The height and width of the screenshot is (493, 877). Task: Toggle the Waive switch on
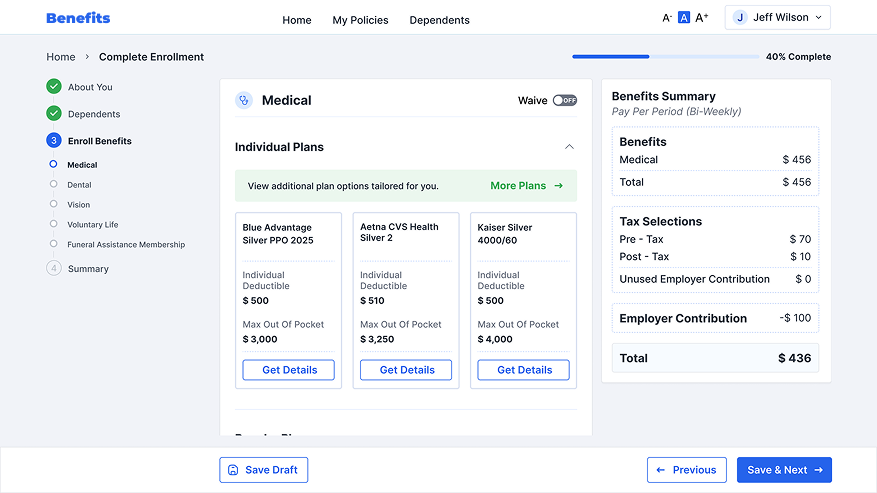pyautogui.click(x=565, y=100)
